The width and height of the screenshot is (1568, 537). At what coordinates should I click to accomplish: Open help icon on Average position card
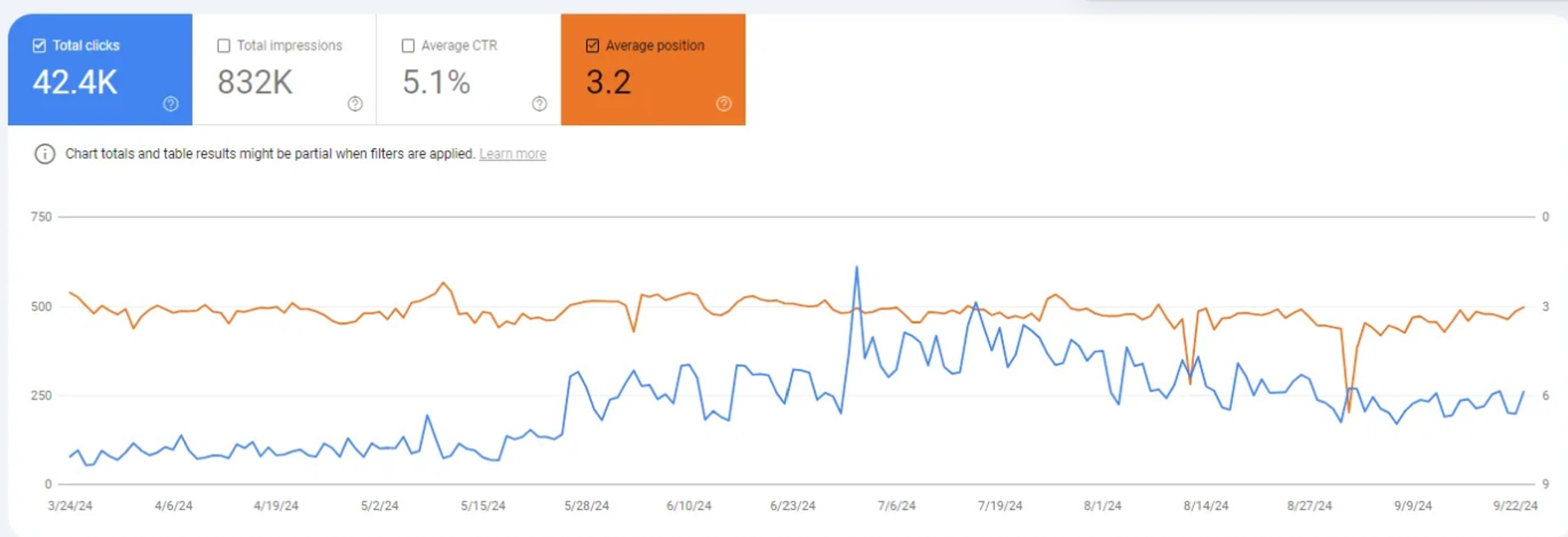(x=724, y=104)
